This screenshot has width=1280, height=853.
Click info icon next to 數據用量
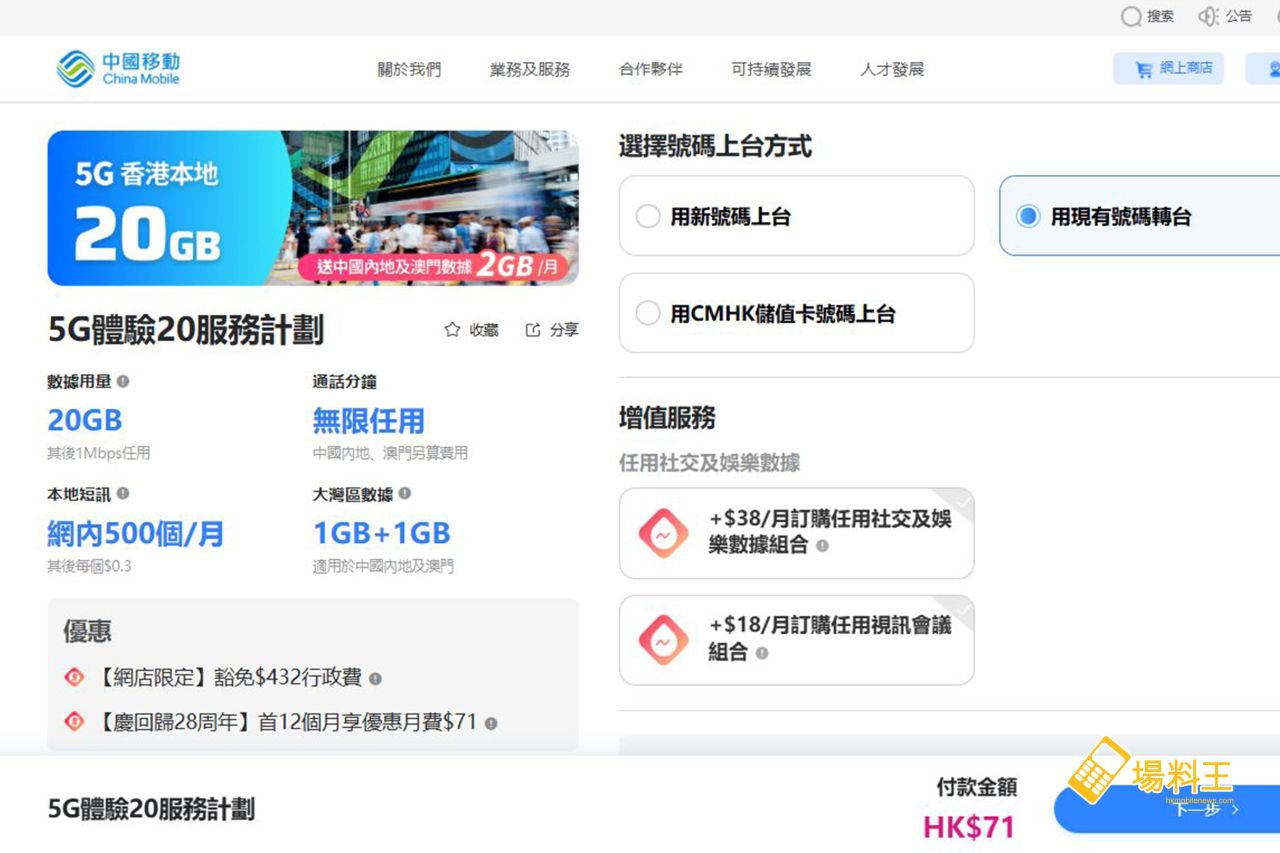123,381
